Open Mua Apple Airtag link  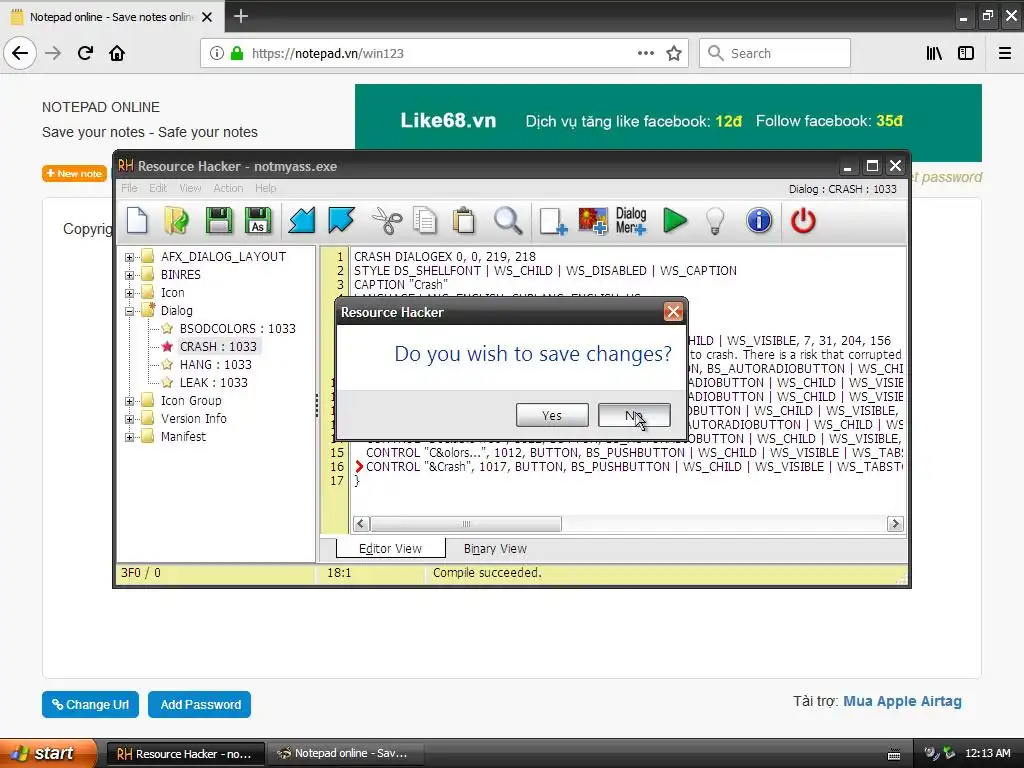(x=902, y=701)
